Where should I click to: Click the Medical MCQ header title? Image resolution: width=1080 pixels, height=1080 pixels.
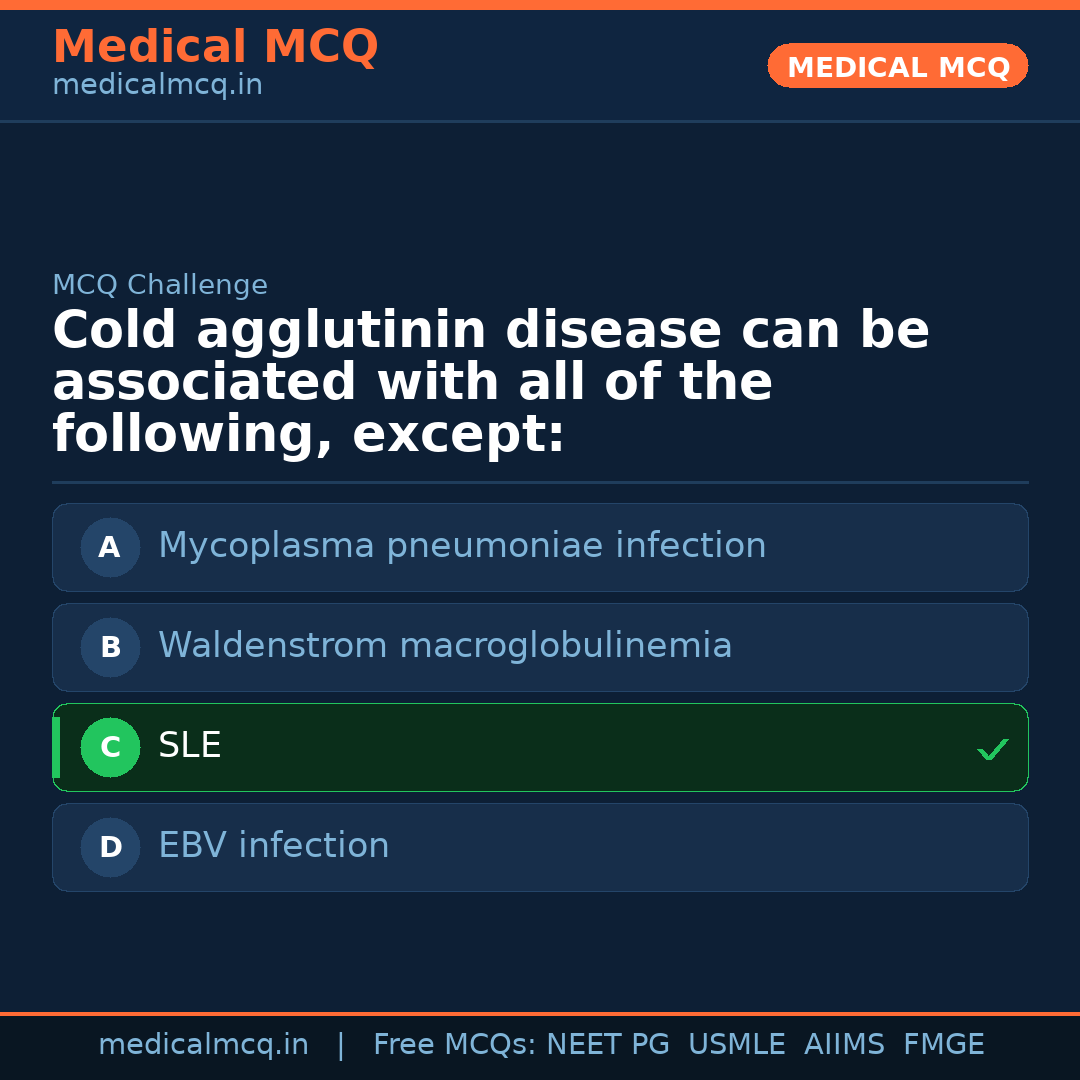tap(215, 47)
